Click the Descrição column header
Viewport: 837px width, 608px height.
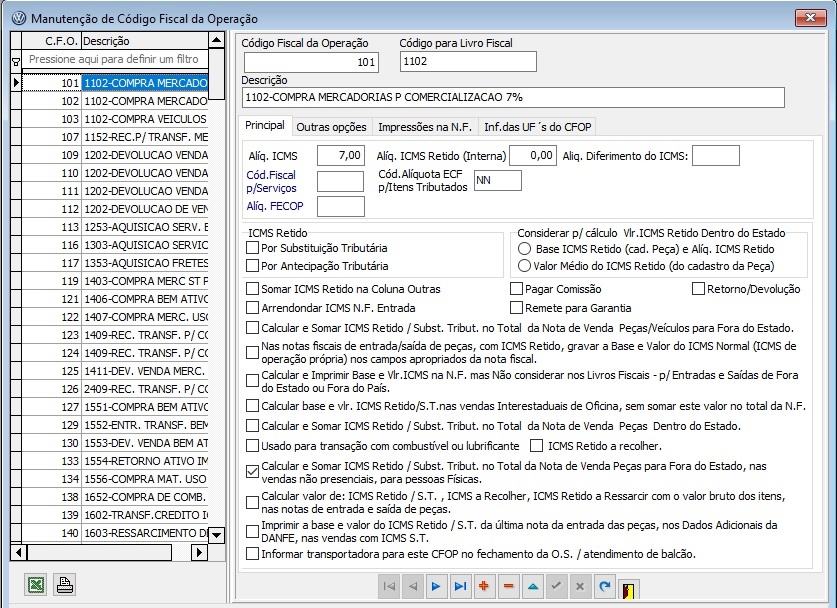click(x=145, y=41)
